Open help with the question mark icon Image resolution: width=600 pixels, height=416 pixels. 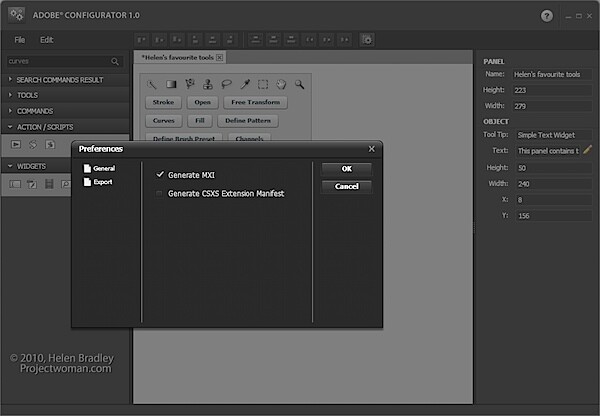point(546,16)
